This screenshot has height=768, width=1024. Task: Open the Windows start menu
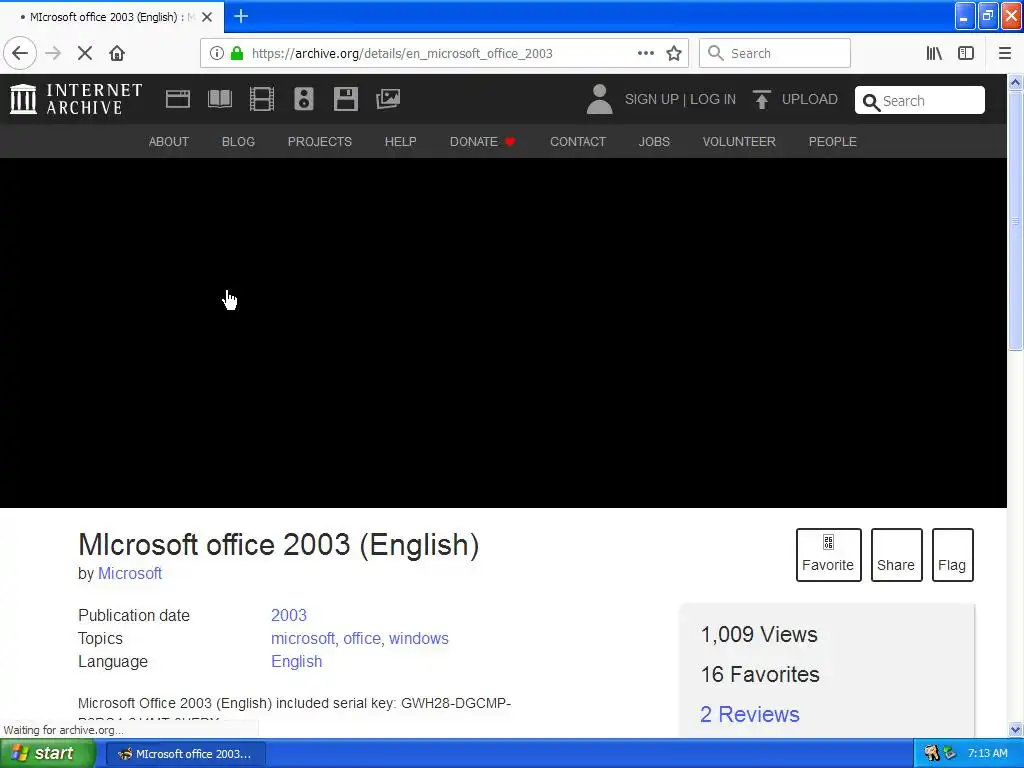[47, 754]
